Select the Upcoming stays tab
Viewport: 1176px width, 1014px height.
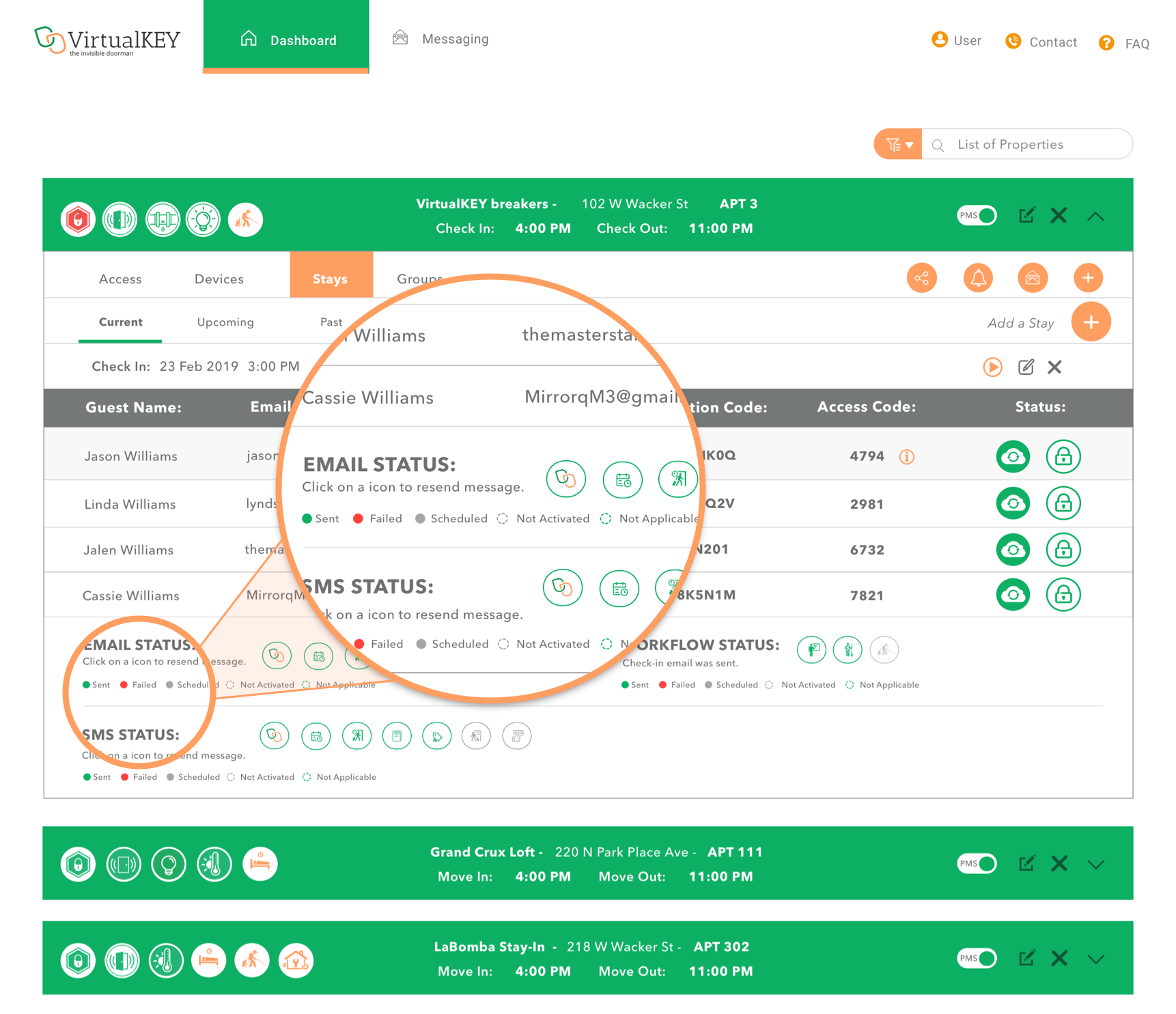(x=225, y=322)
